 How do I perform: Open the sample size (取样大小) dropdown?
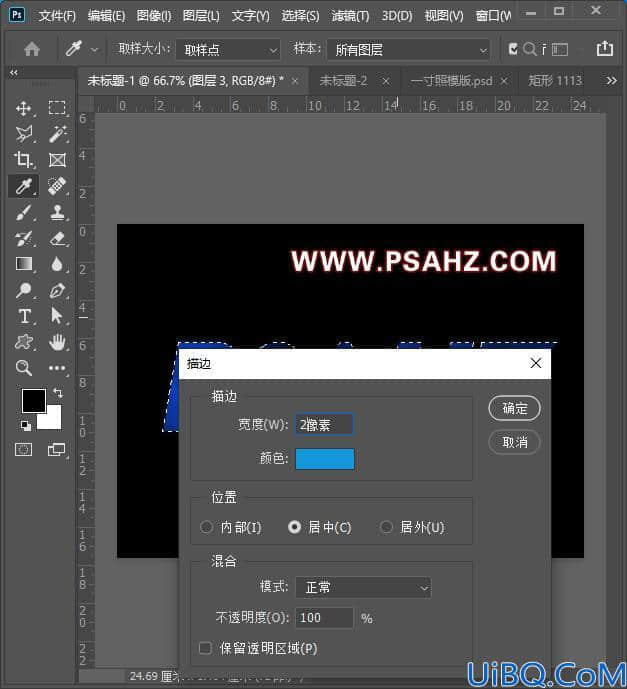(228, 50)
